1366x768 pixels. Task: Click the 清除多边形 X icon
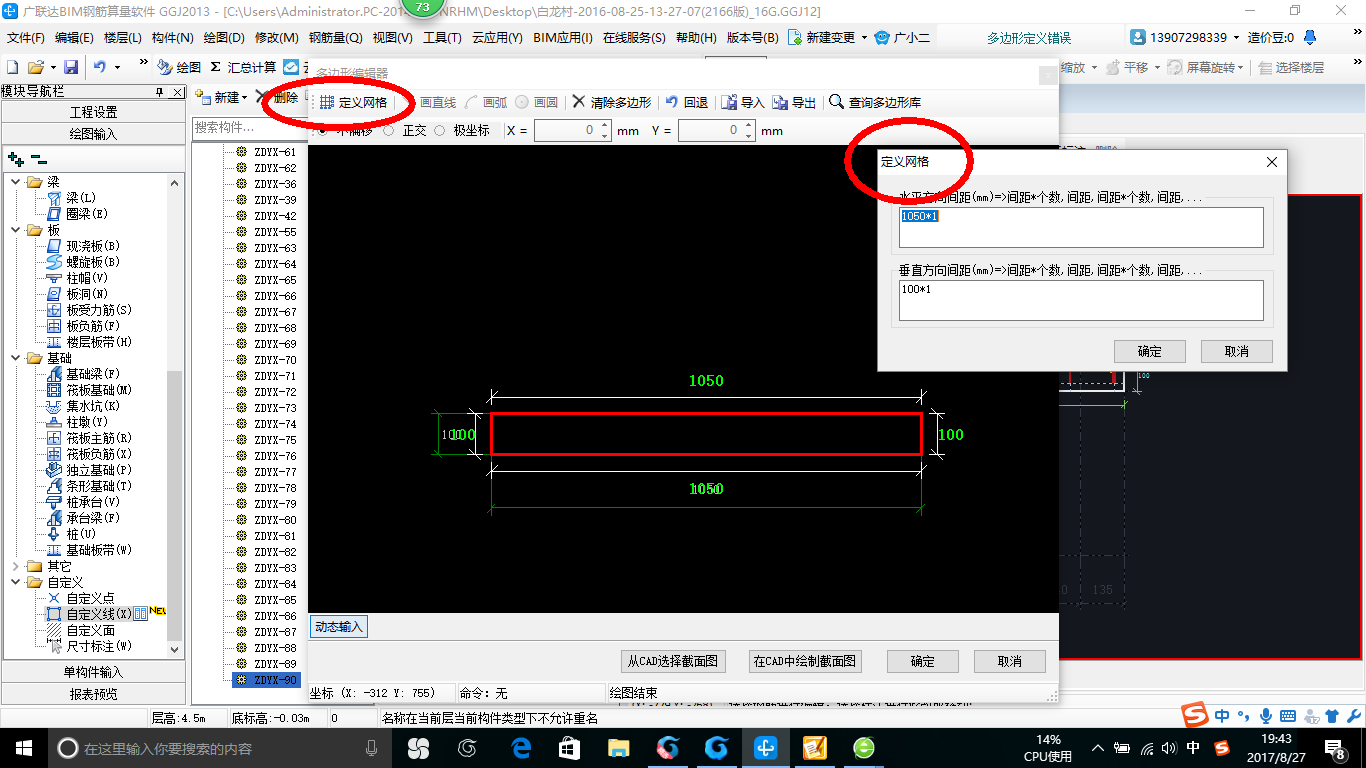click(579, 102)
